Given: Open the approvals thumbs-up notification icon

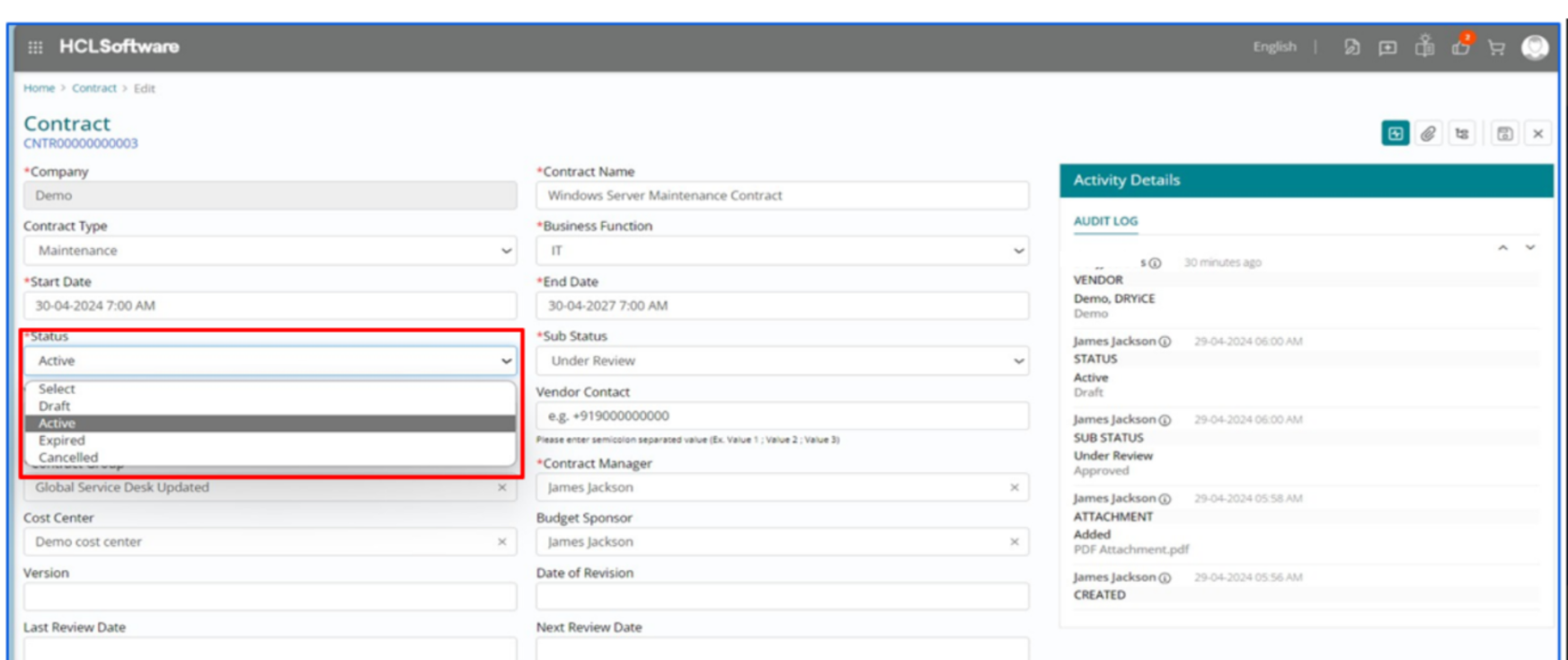Looking at the screenshot, I should (1461, 45).
